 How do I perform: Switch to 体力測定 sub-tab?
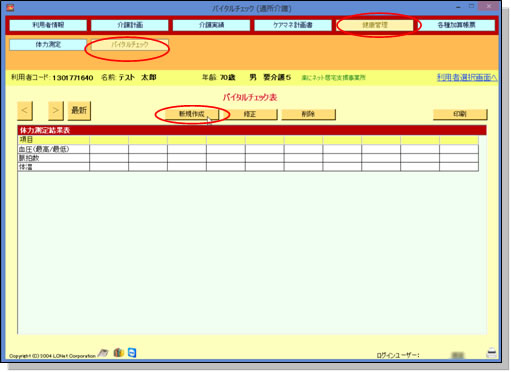pyautogui.click(x=48, y=45)
